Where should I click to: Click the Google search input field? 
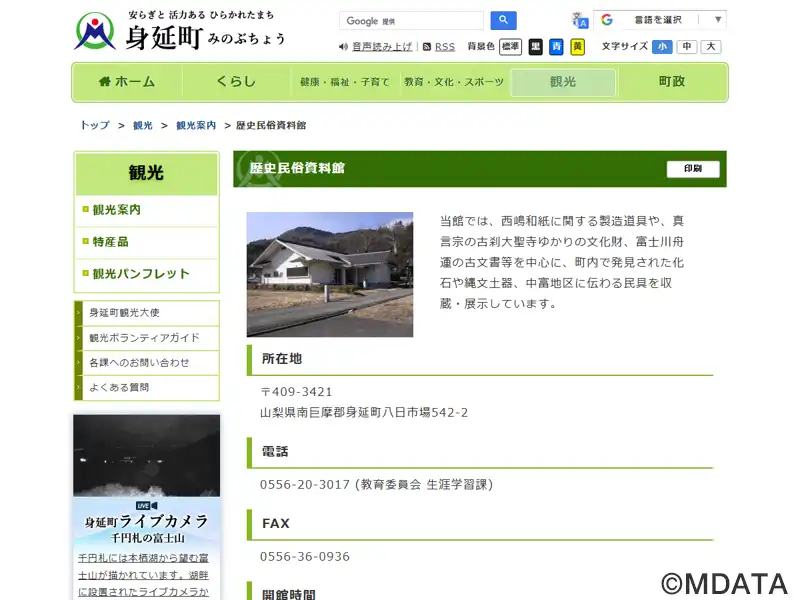click(x=412, y=21)
